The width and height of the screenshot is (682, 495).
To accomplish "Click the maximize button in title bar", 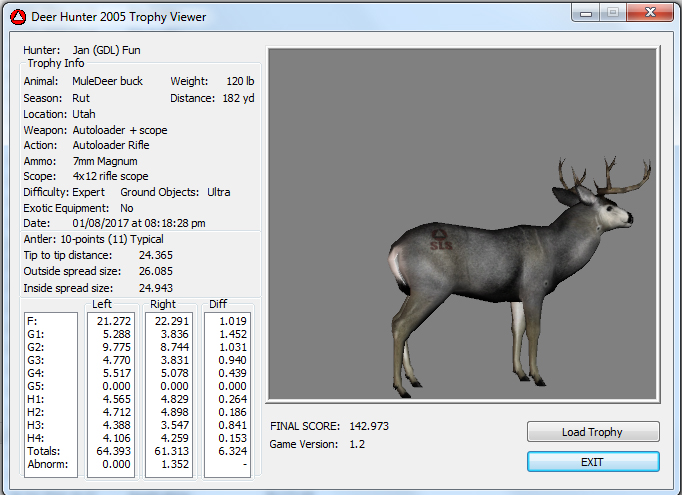I will pos(612,12).
